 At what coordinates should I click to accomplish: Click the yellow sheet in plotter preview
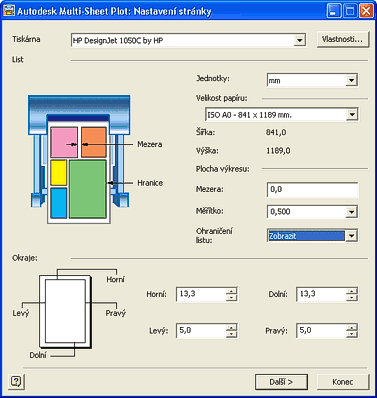pyautogui.click(x=59, y=173)
